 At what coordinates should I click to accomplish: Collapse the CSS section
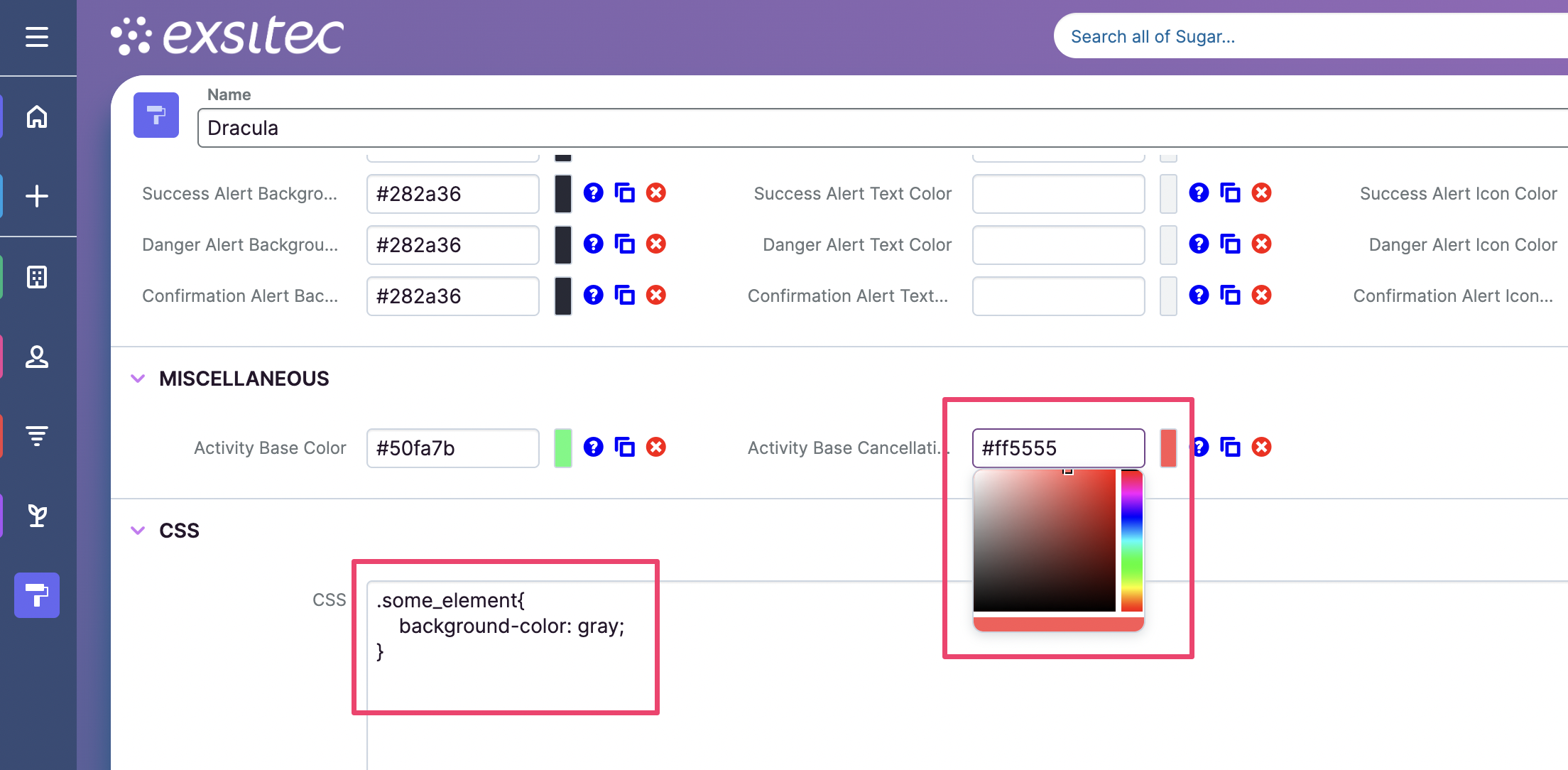(x=138, y=531)
